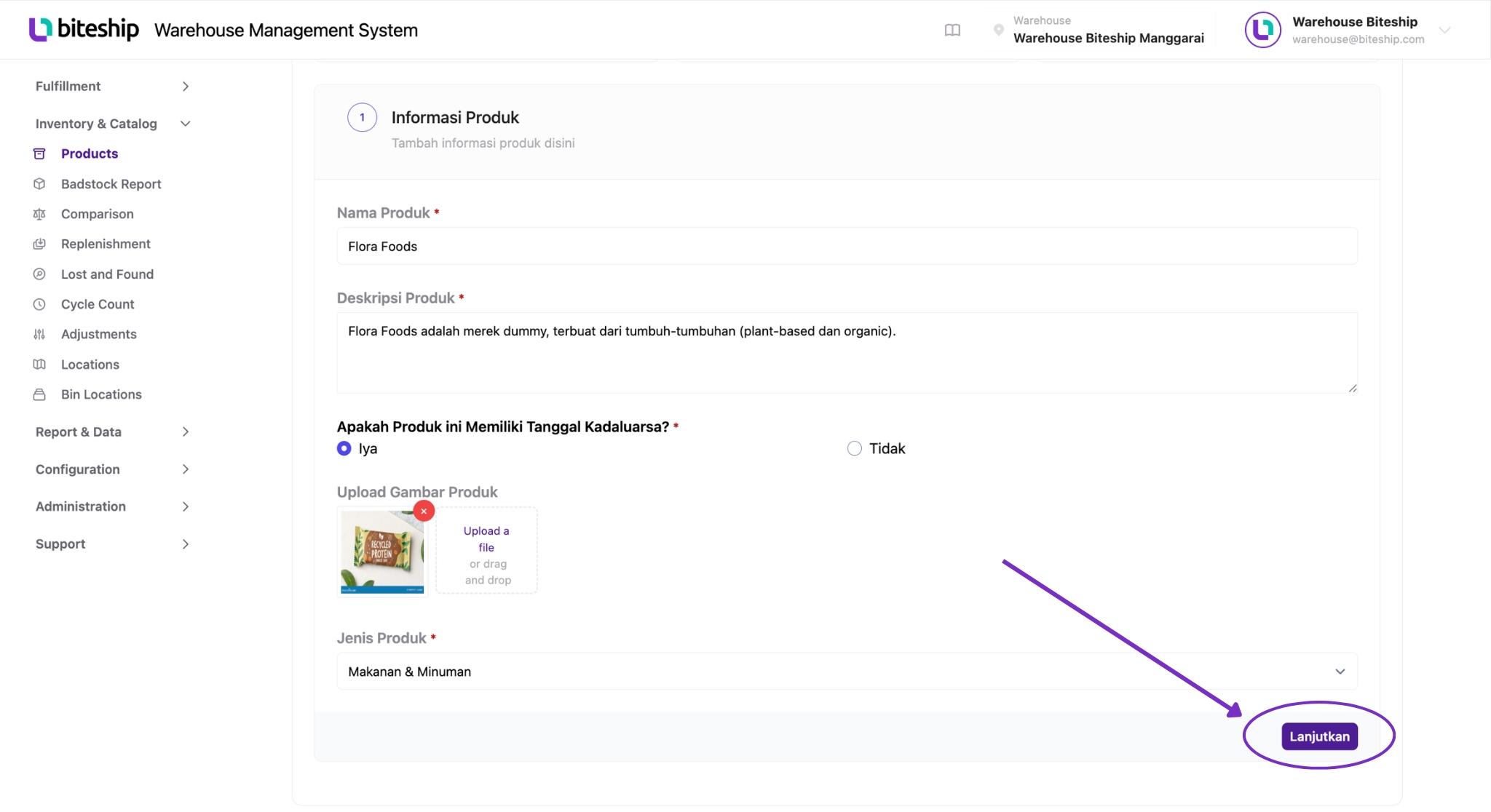Image resolution: width=1491 pixels, height=812 pixels.
Task: Click the Cycle Count clock icon
Action: tap(39, 304)
